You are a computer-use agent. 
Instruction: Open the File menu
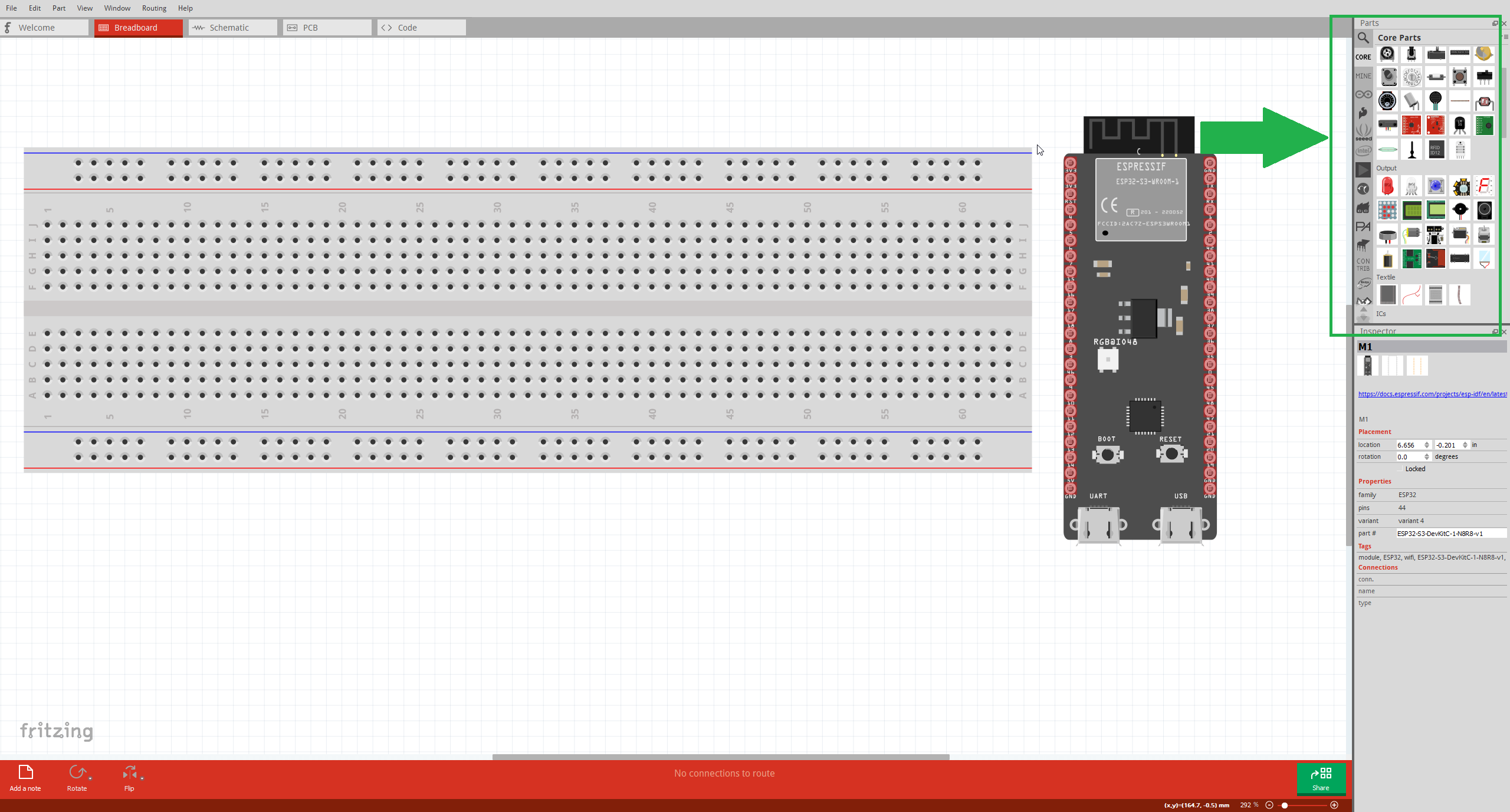coord(11,8)
